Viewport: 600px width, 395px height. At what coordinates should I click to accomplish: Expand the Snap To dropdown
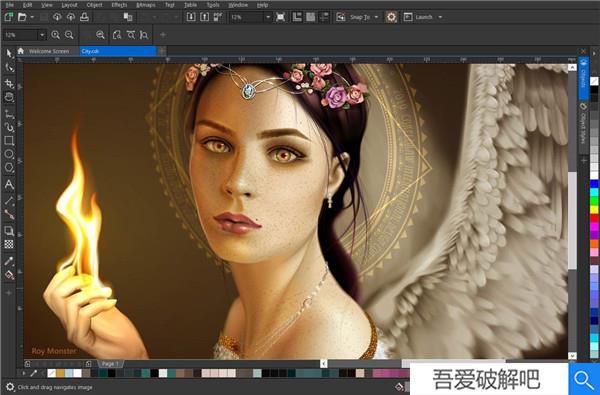[376, 17]
